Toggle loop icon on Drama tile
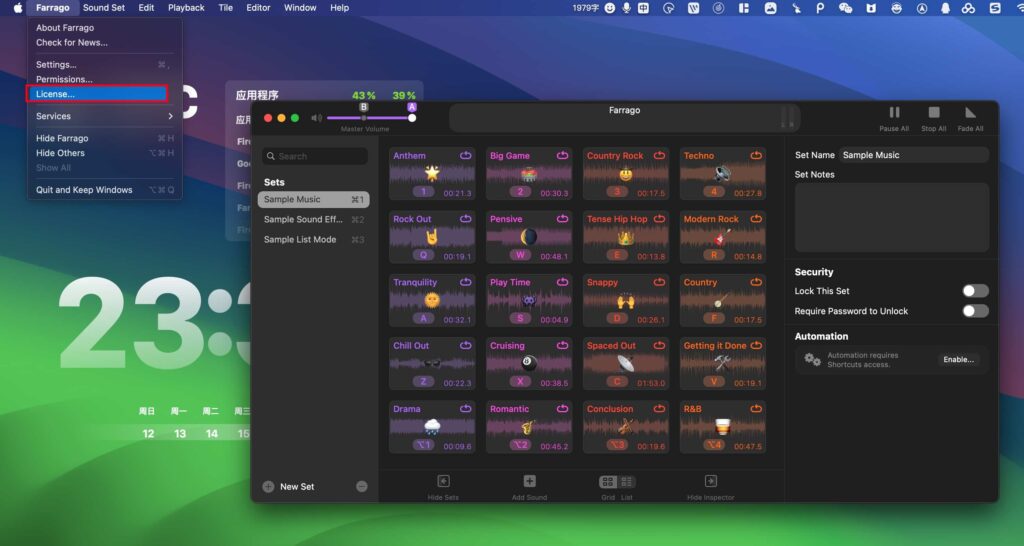 tap(466, 409)
